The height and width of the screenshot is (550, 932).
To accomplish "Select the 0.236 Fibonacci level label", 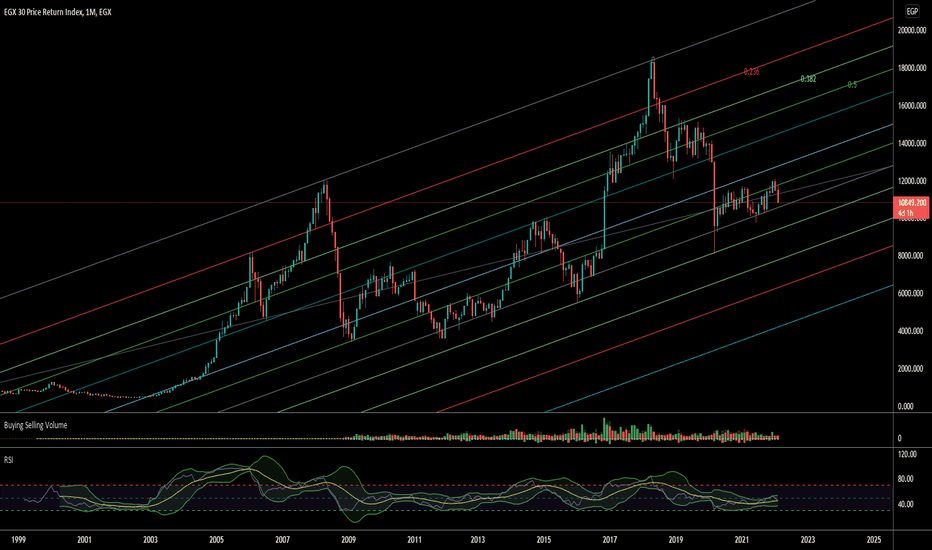I will point(751,72).
